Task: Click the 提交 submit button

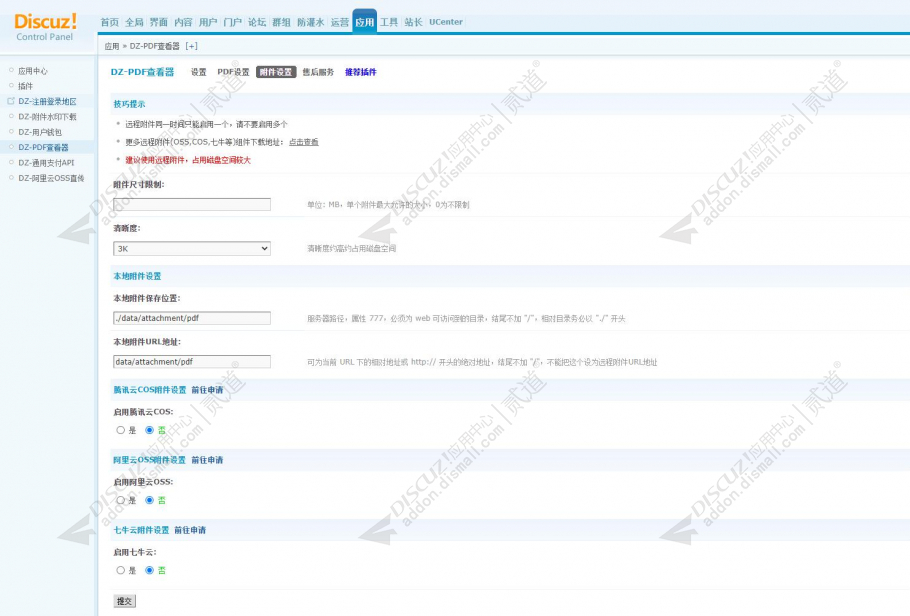Action: (125, 601)
